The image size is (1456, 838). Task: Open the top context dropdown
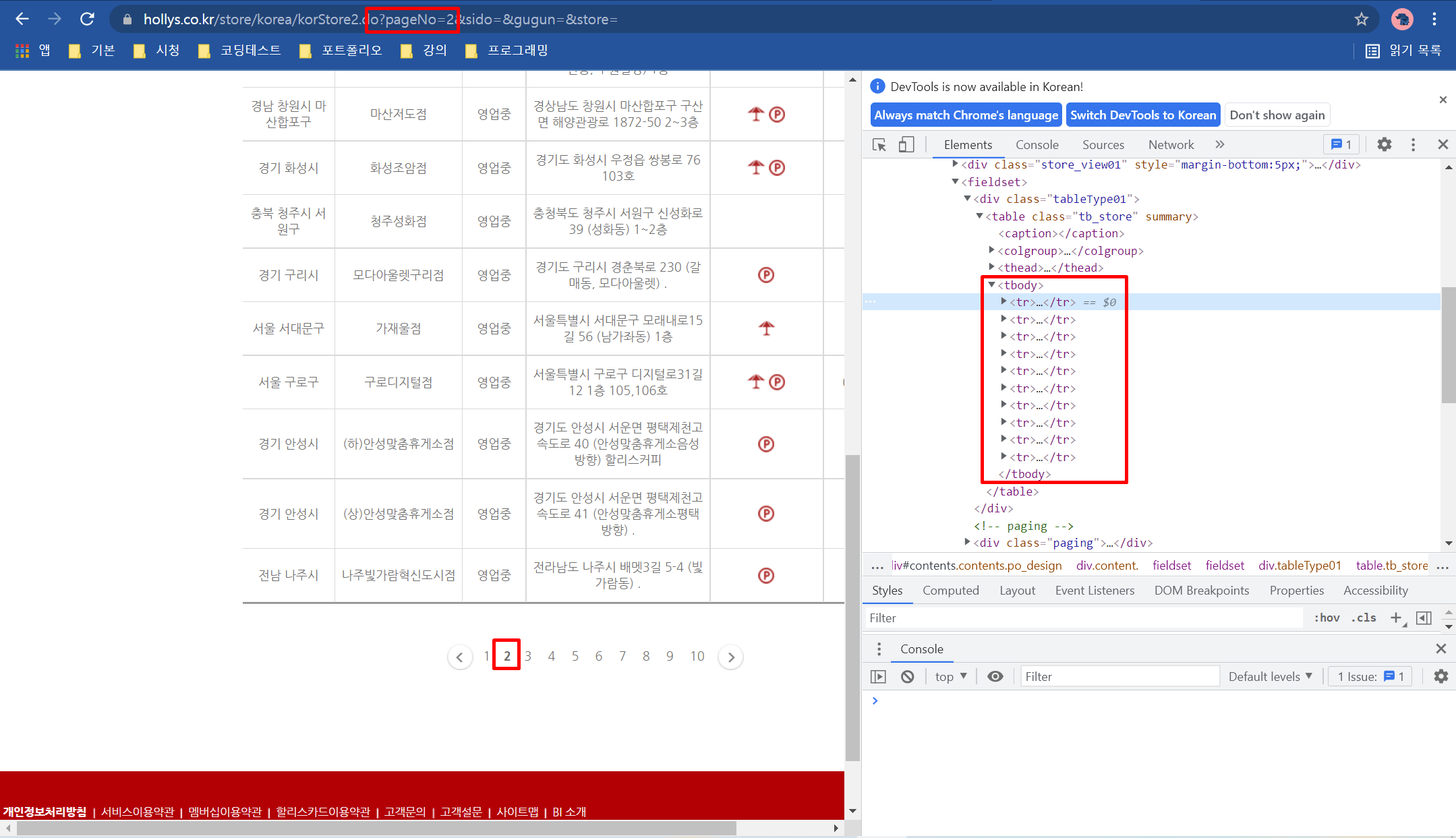click(951, 676)
